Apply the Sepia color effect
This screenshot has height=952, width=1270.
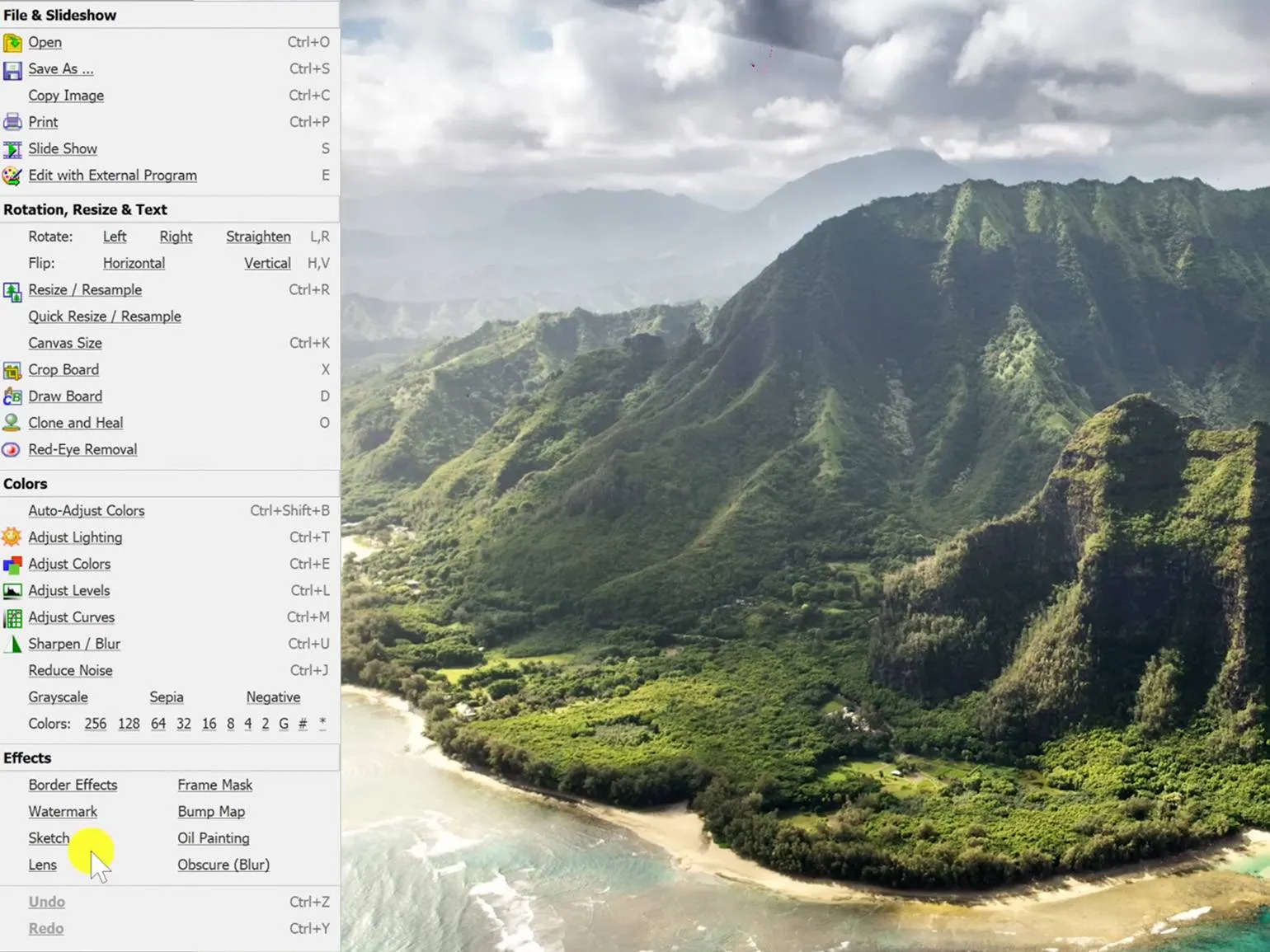pos(167,697)
